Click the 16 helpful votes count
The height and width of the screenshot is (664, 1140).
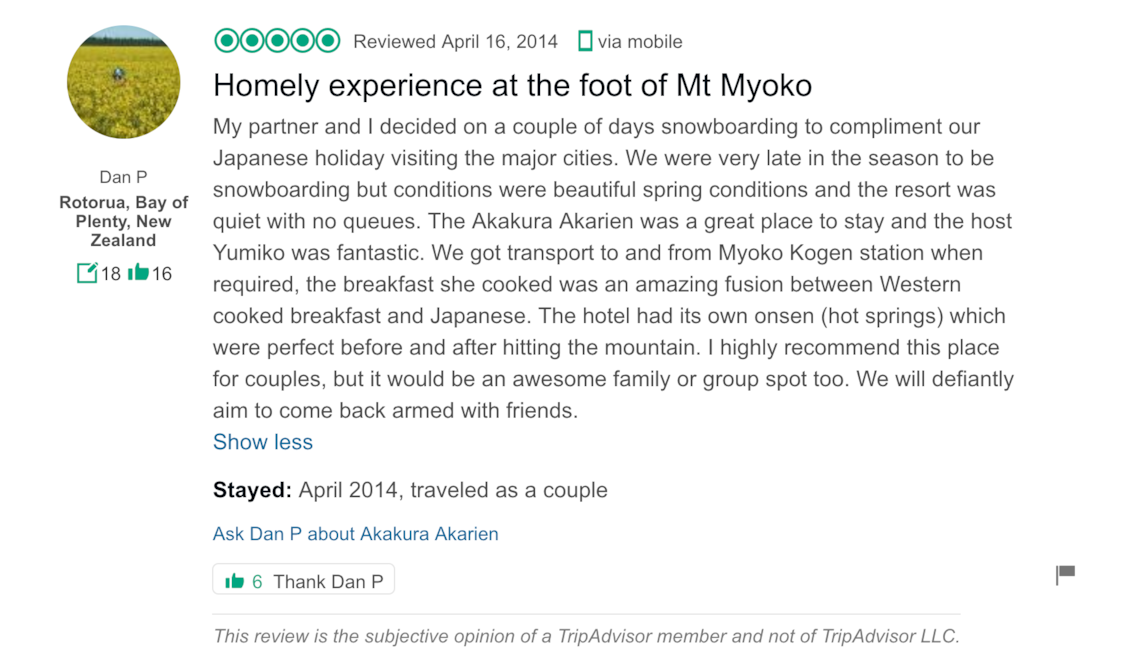[161, 273]
